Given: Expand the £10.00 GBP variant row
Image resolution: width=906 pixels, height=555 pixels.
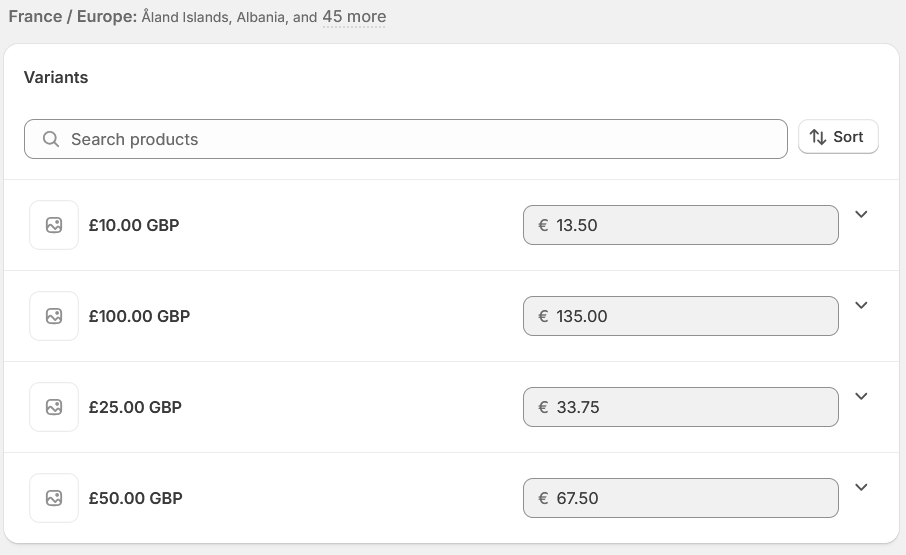Looking at the screenshot, I should [861, 214].
